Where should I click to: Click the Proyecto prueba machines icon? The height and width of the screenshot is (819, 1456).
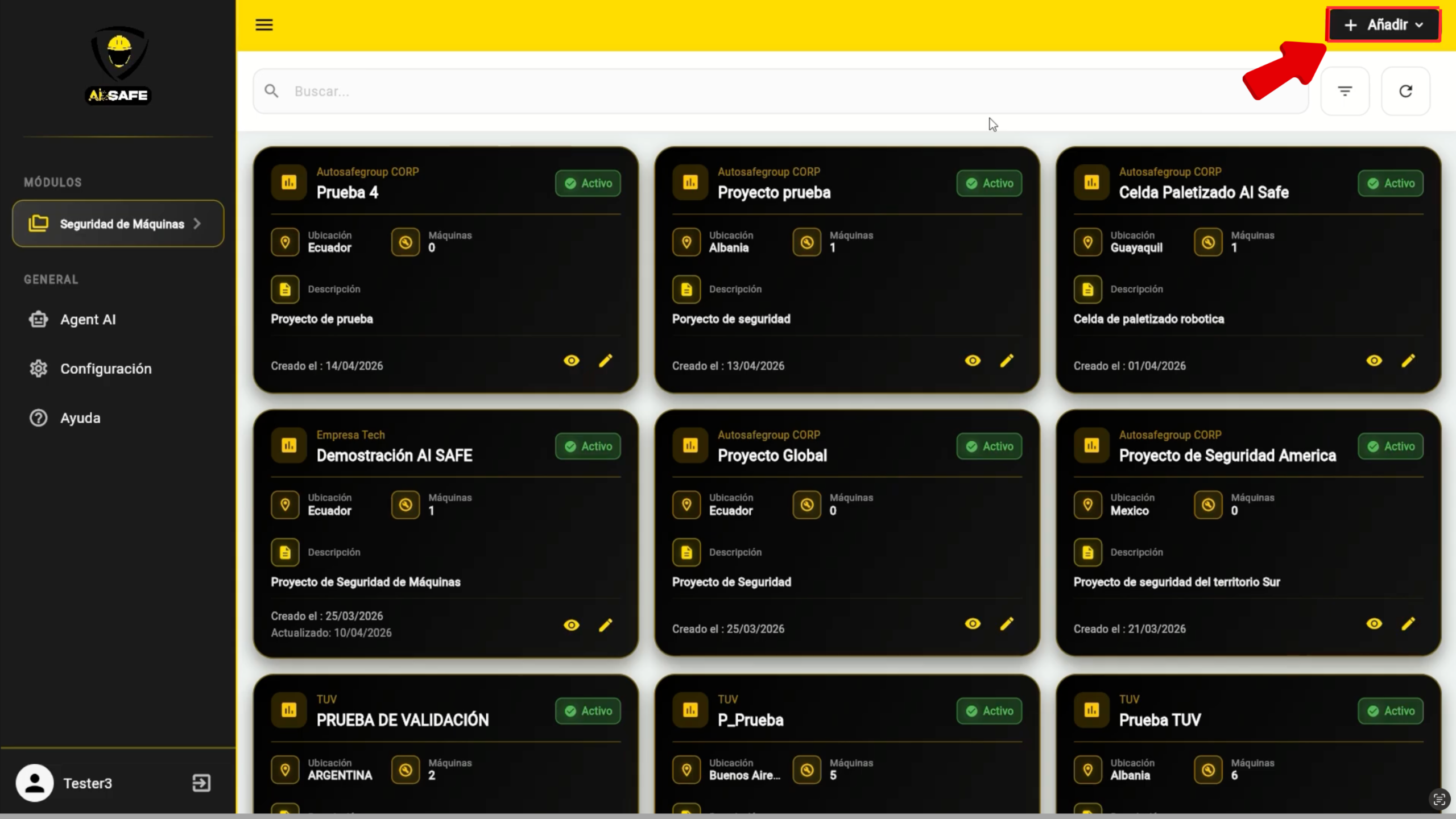tap(806, 242)
